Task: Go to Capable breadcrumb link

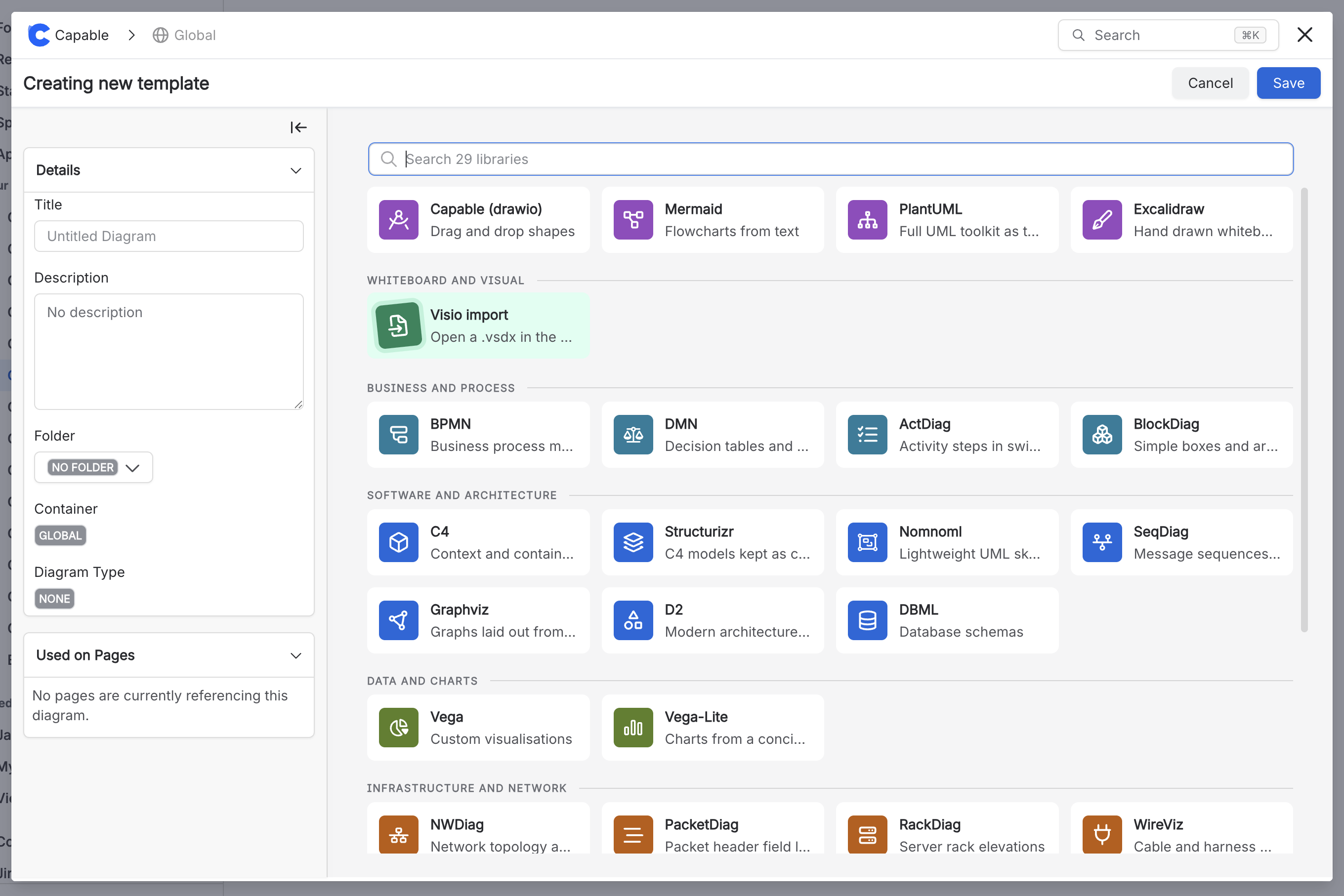Action: [82, 36]
